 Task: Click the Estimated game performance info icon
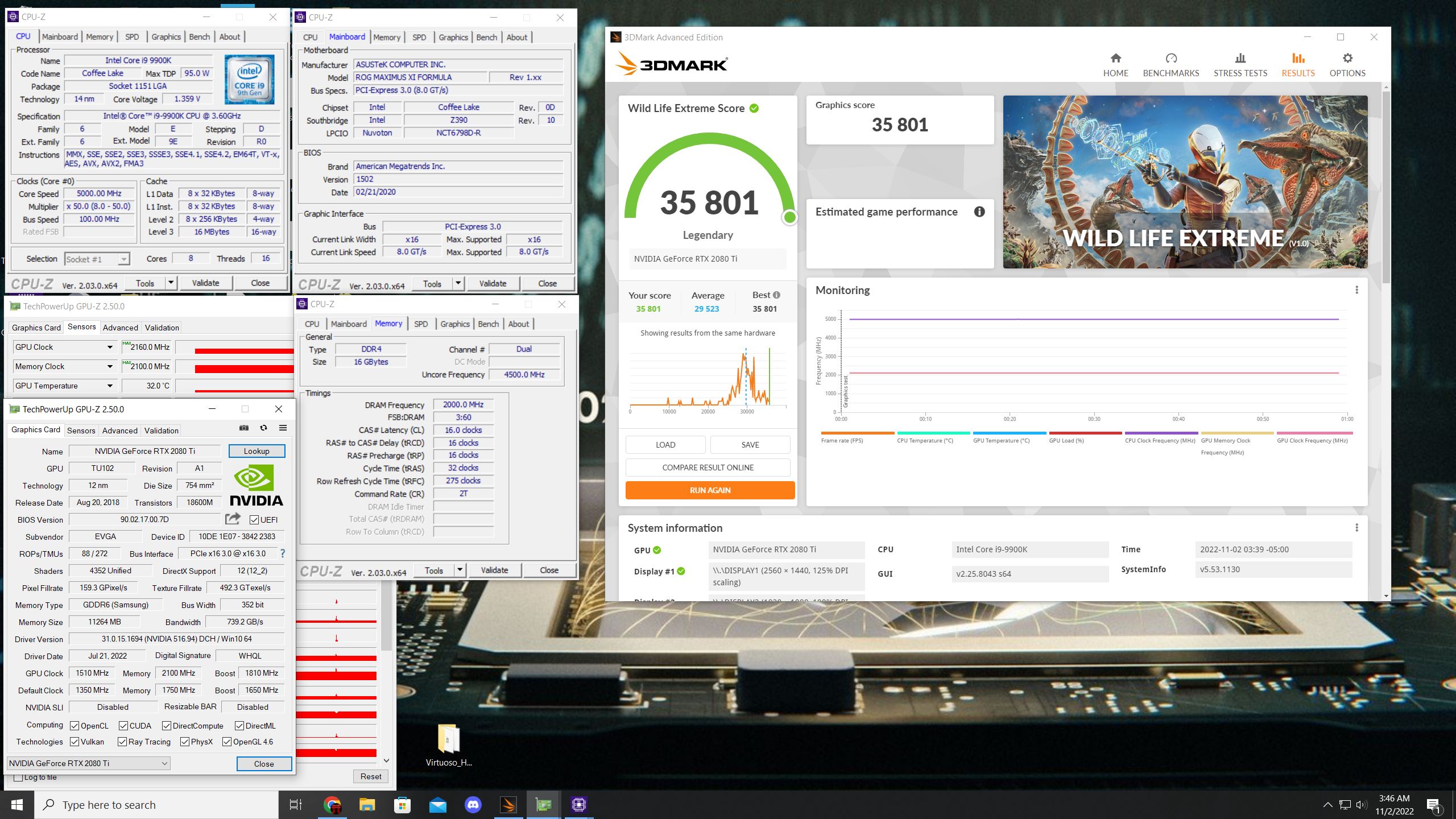point(979,212)
